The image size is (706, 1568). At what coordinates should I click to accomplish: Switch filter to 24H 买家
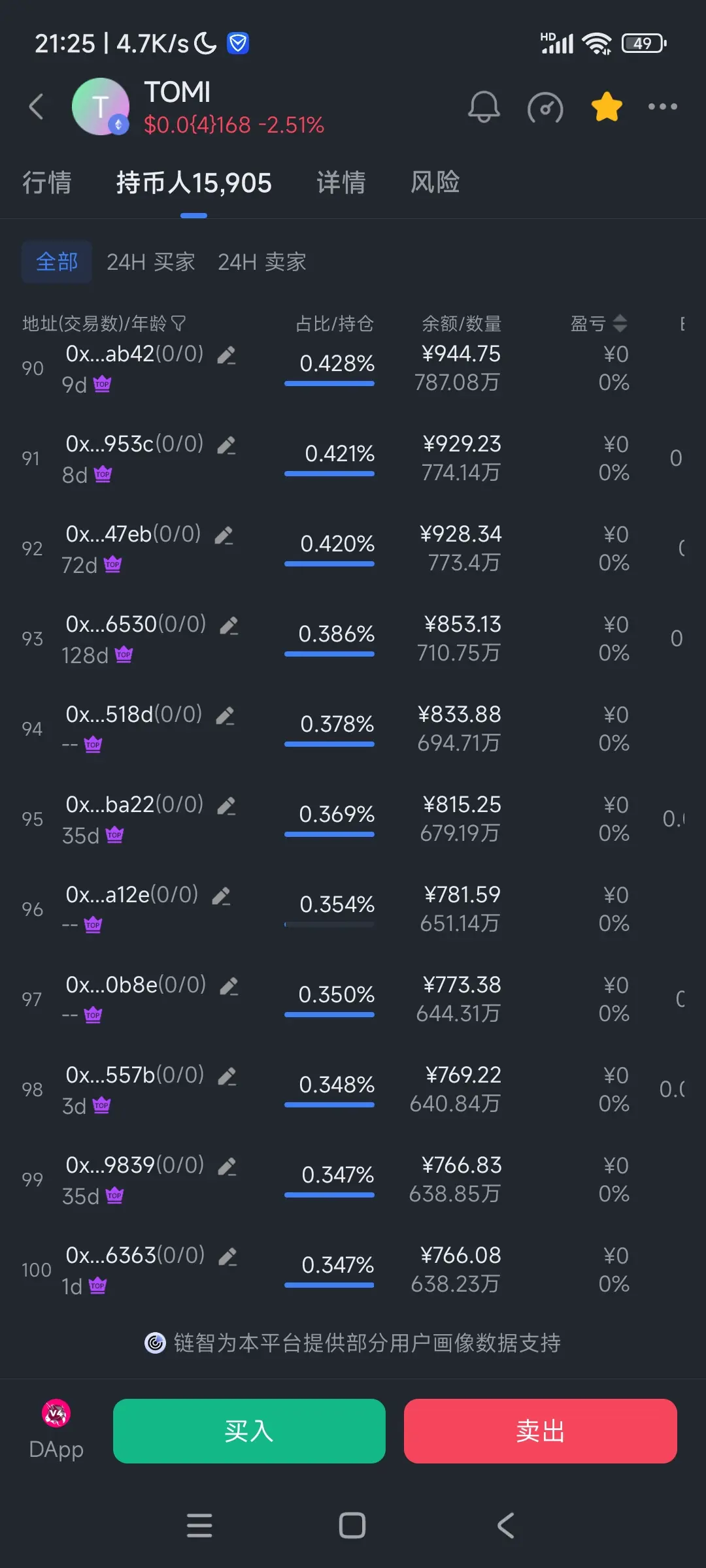pyautogui.click(x=151, y=262)
